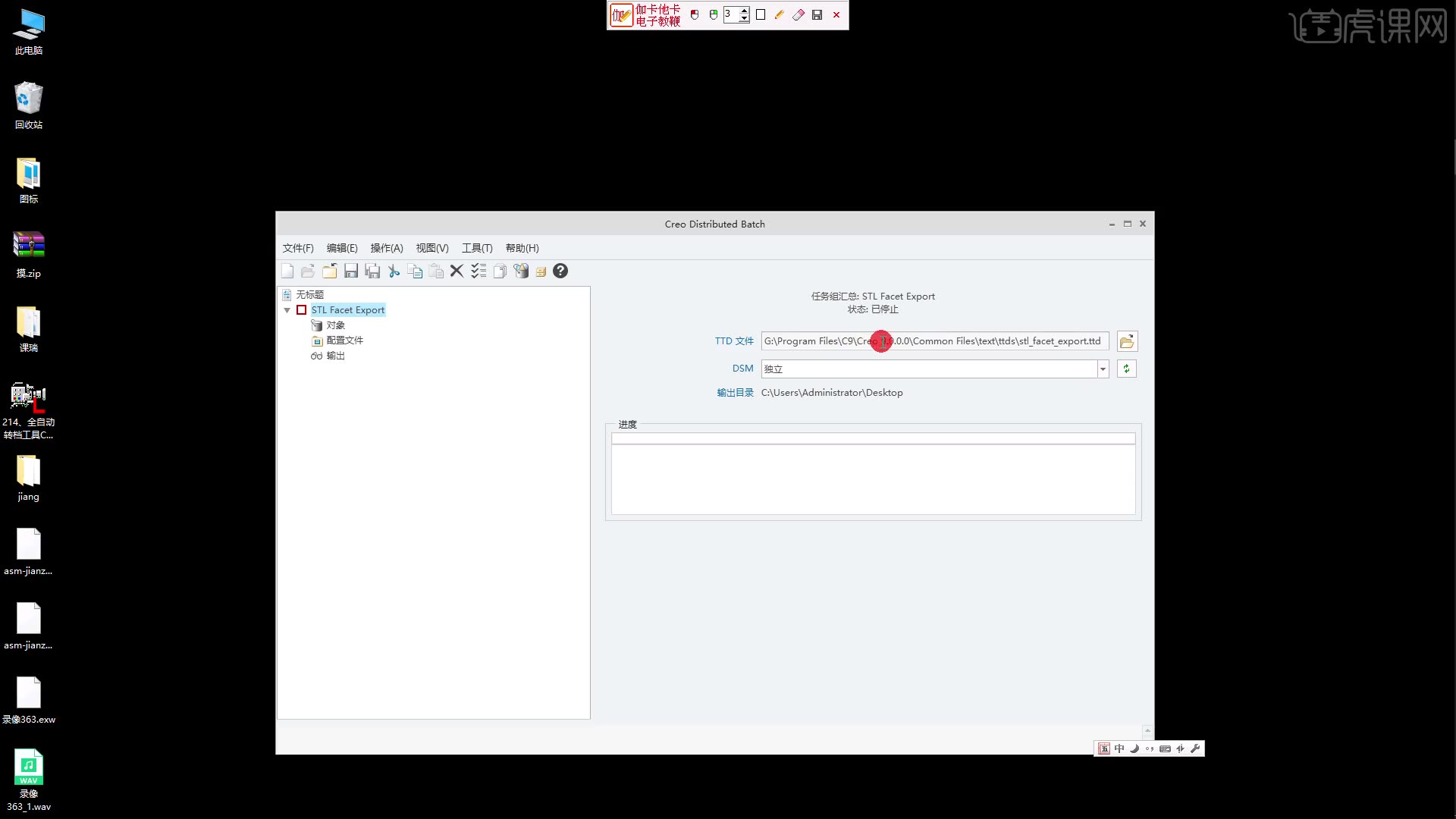
Task: Open the DSM dropdown list
Action: click(1103, 369)
